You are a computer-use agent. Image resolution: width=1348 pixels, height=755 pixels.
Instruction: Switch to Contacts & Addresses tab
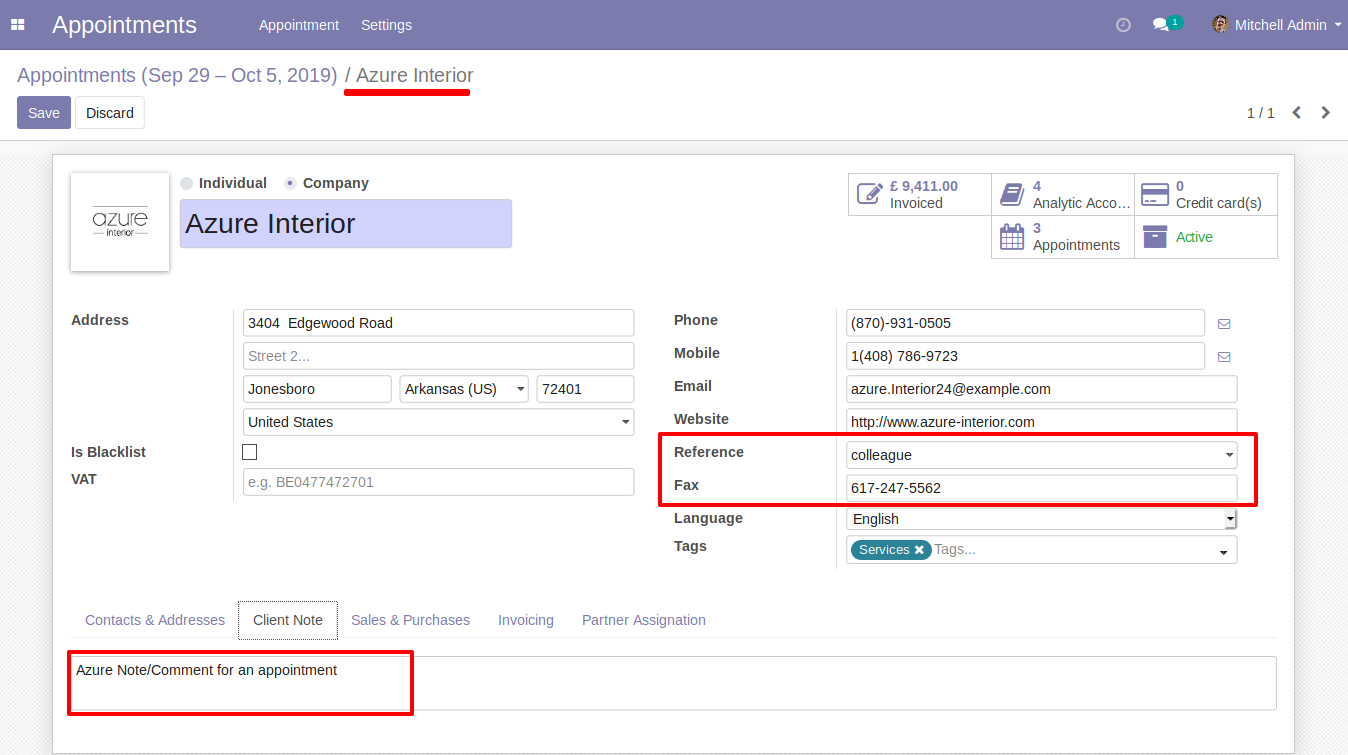[x=155, y=620]
